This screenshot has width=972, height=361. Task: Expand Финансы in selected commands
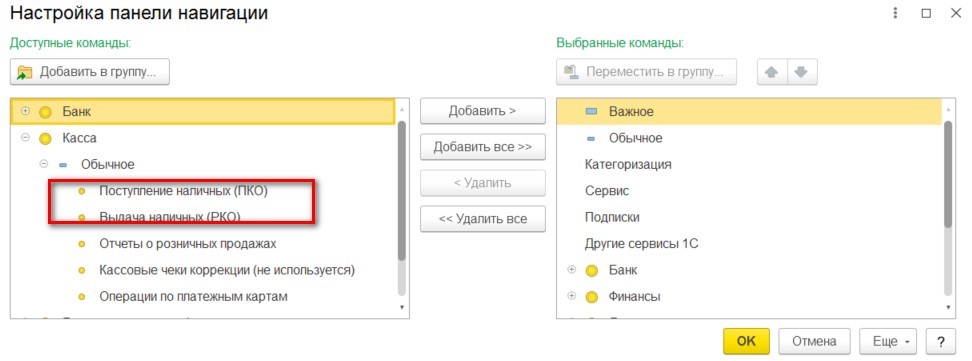click(x=572, y=296)
